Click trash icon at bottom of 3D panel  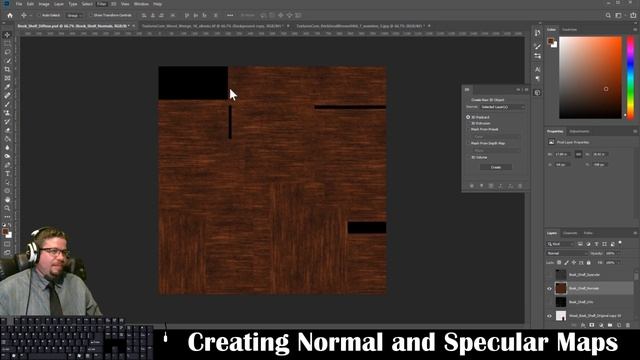(x=520, y=186)
